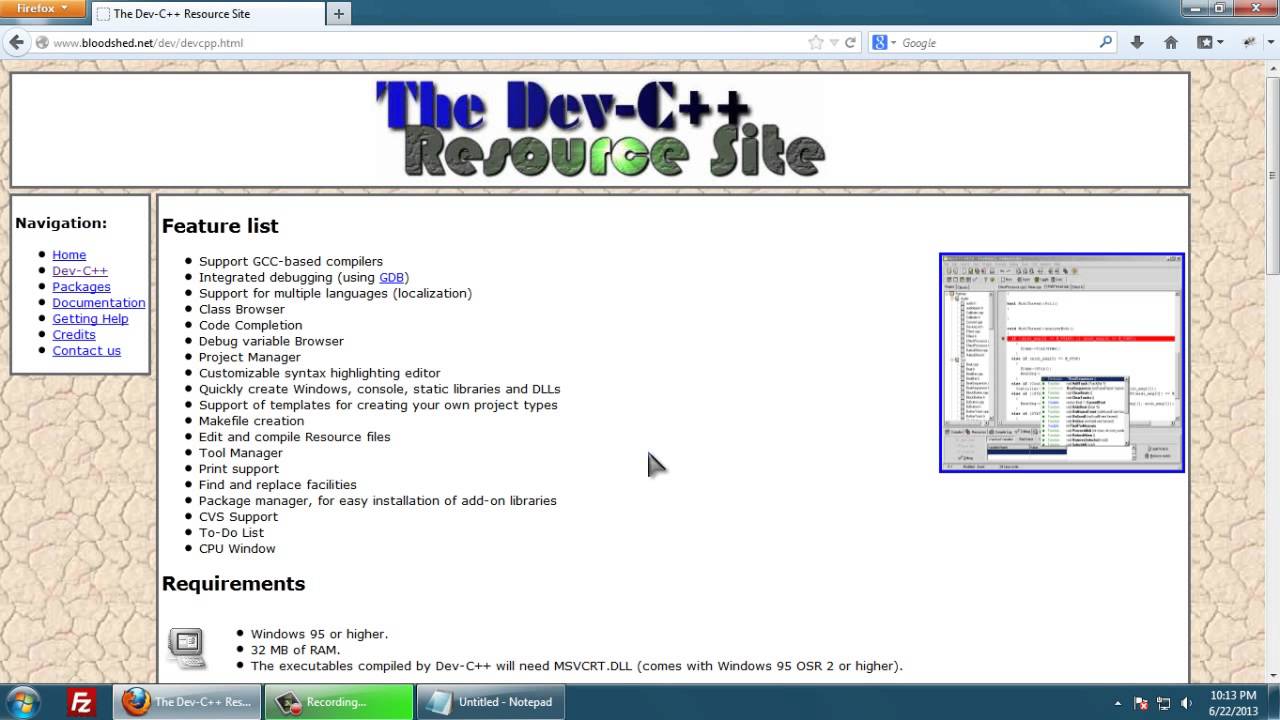Click the 'Code Completion' list item
Screen dimensions: 1280x720
250,325
